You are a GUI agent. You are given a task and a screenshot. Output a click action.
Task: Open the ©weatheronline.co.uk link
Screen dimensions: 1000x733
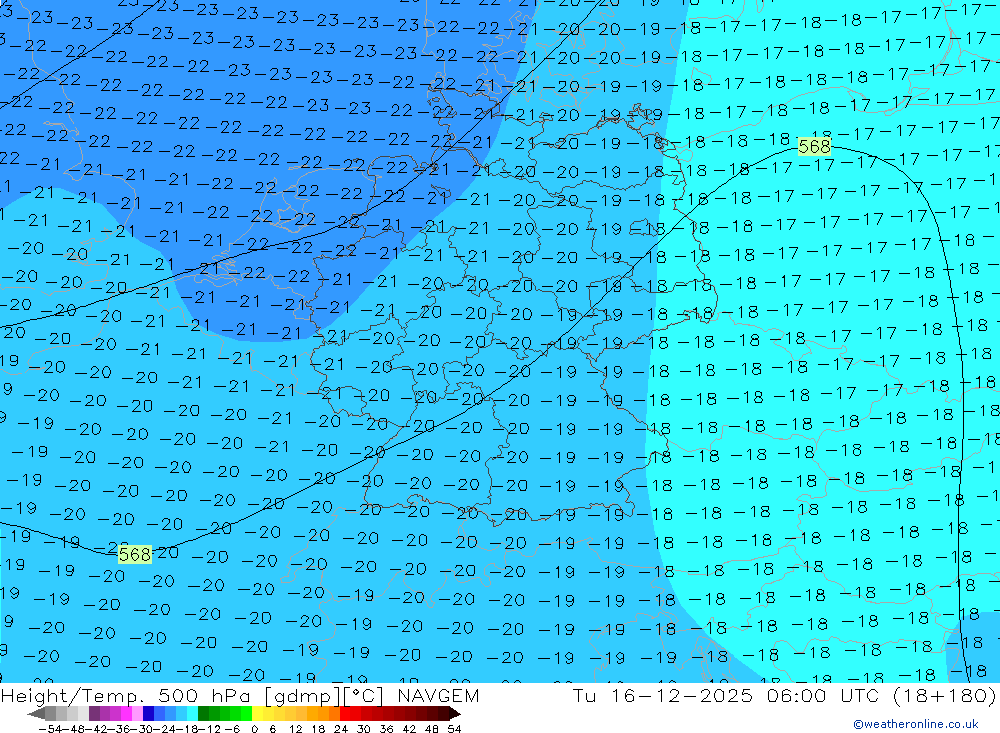[916, 724]
